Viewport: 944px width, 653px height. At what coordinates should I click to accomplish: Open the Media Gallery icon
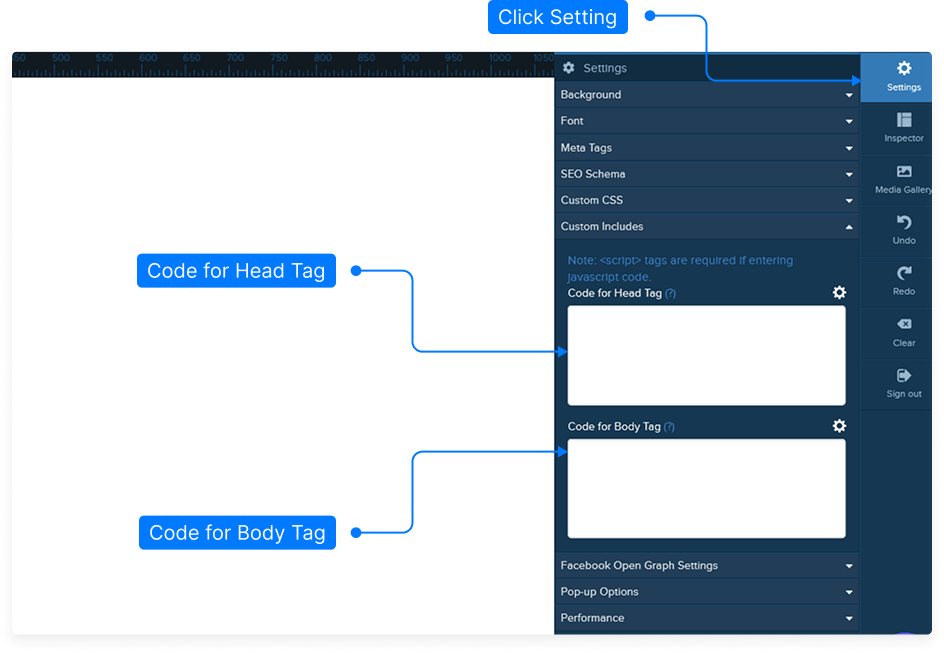point(903,172)
